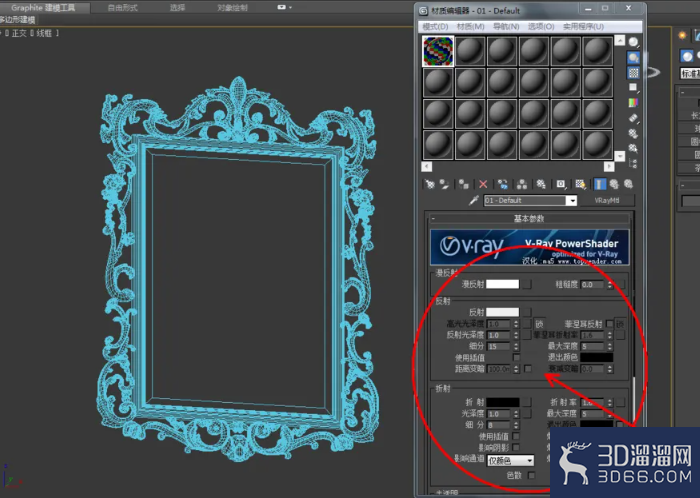Switch to the 自由形式 tab
700x498 pixels.
pyautogui.click(x=123, y=8)
